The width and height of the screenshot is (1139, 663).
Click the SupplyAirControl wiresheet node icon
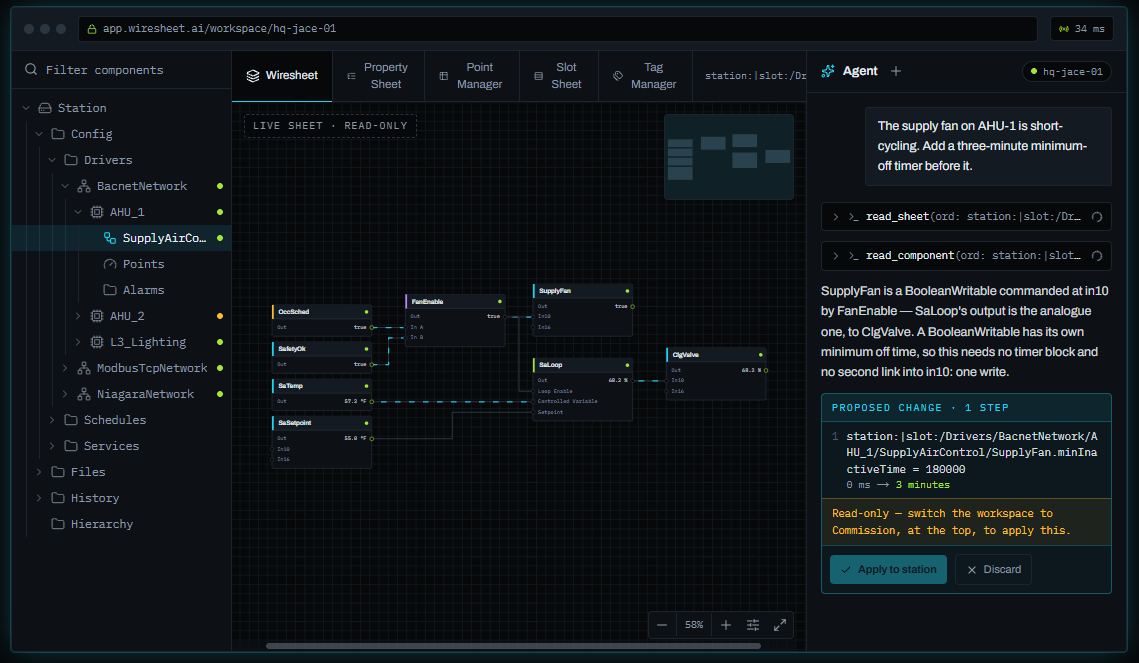click(110, 238)
